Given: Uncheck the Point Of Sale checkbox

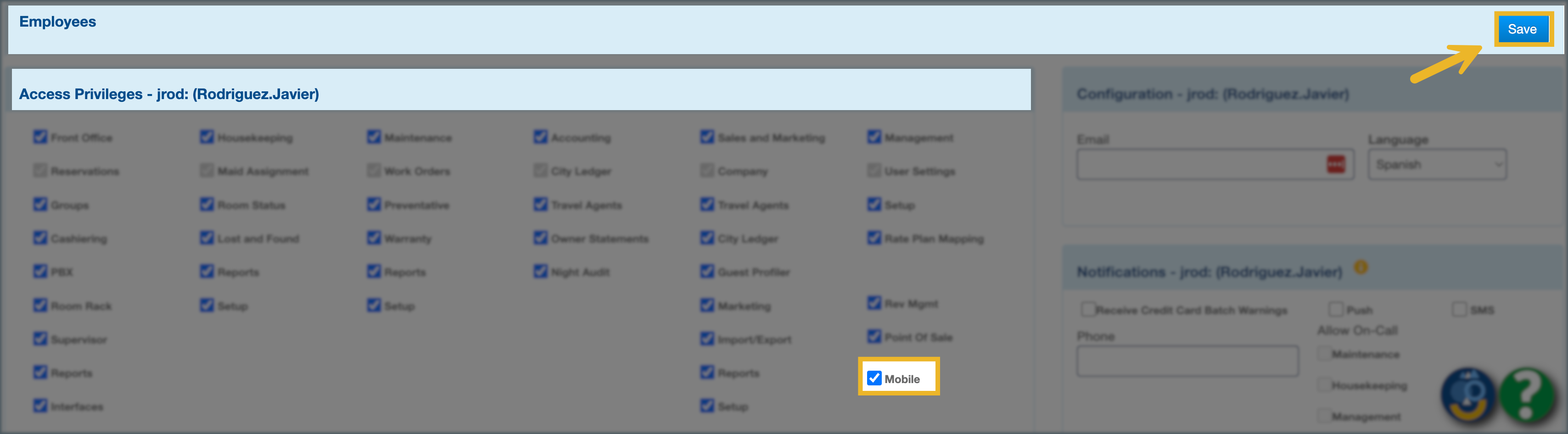Looking at the screenshot, I should [874, 336].
